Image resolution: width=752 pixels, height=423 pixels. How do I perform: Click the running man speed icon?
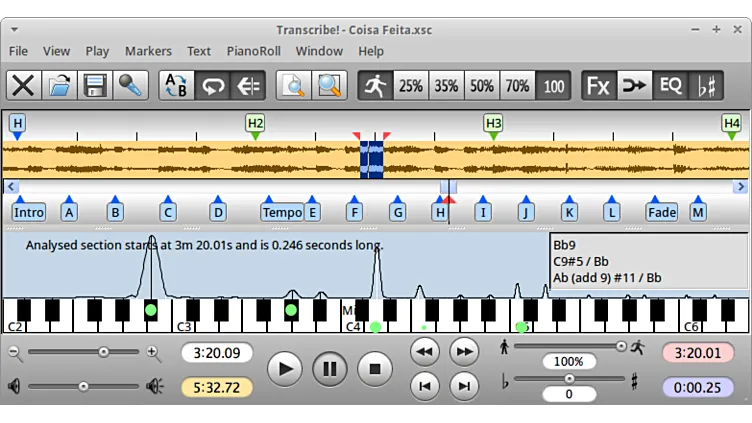(376, 86)
